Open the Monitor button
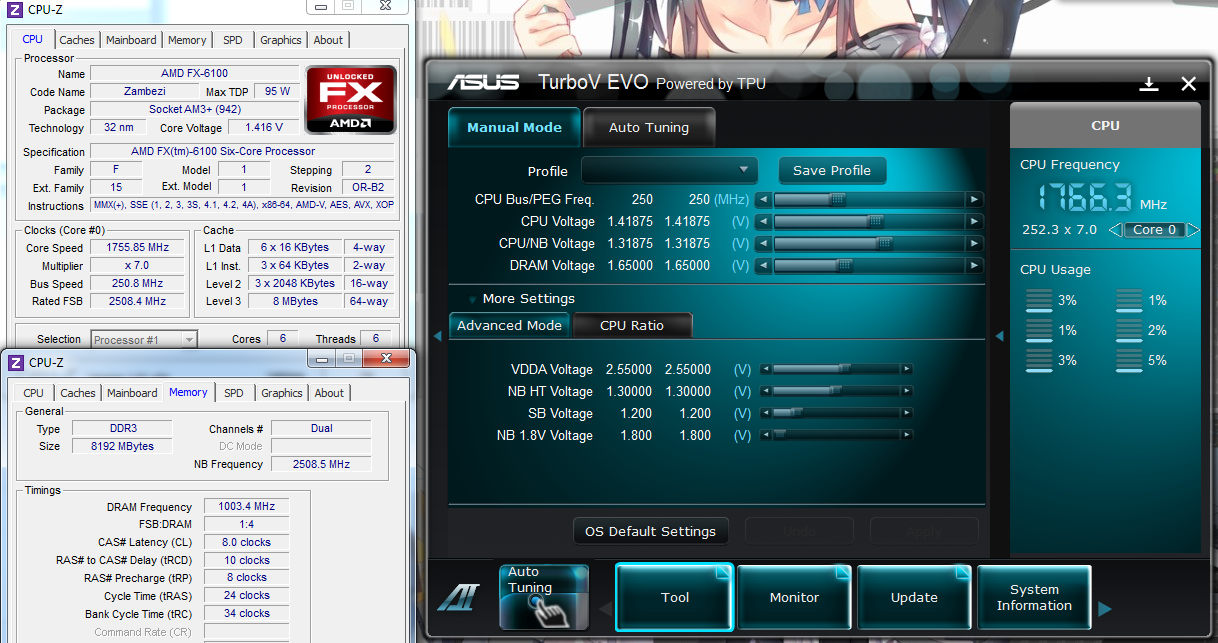 pos(795,597)
